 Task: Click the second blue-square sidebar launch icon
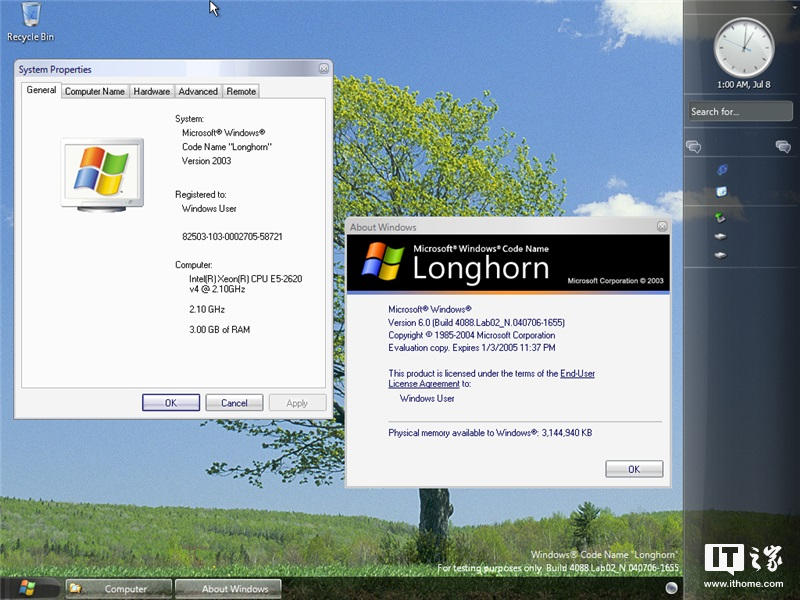(x=721, y=192)
